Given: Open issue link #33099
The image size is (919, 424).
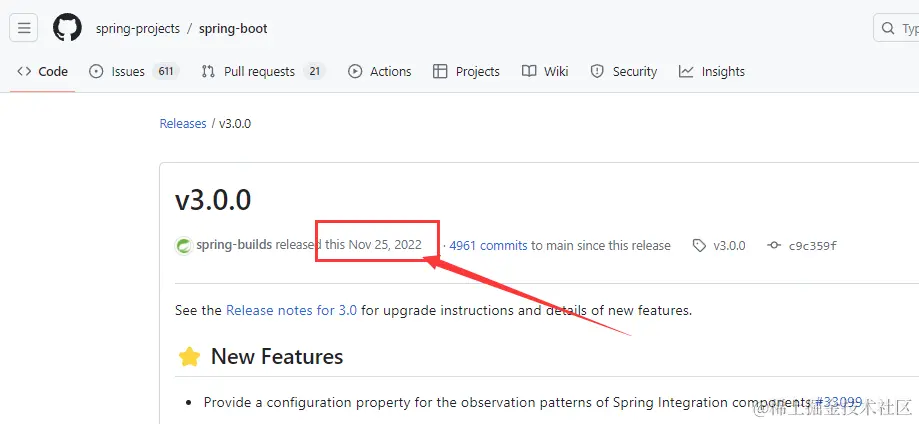Looking at the screenshot, I should [838, 402].
